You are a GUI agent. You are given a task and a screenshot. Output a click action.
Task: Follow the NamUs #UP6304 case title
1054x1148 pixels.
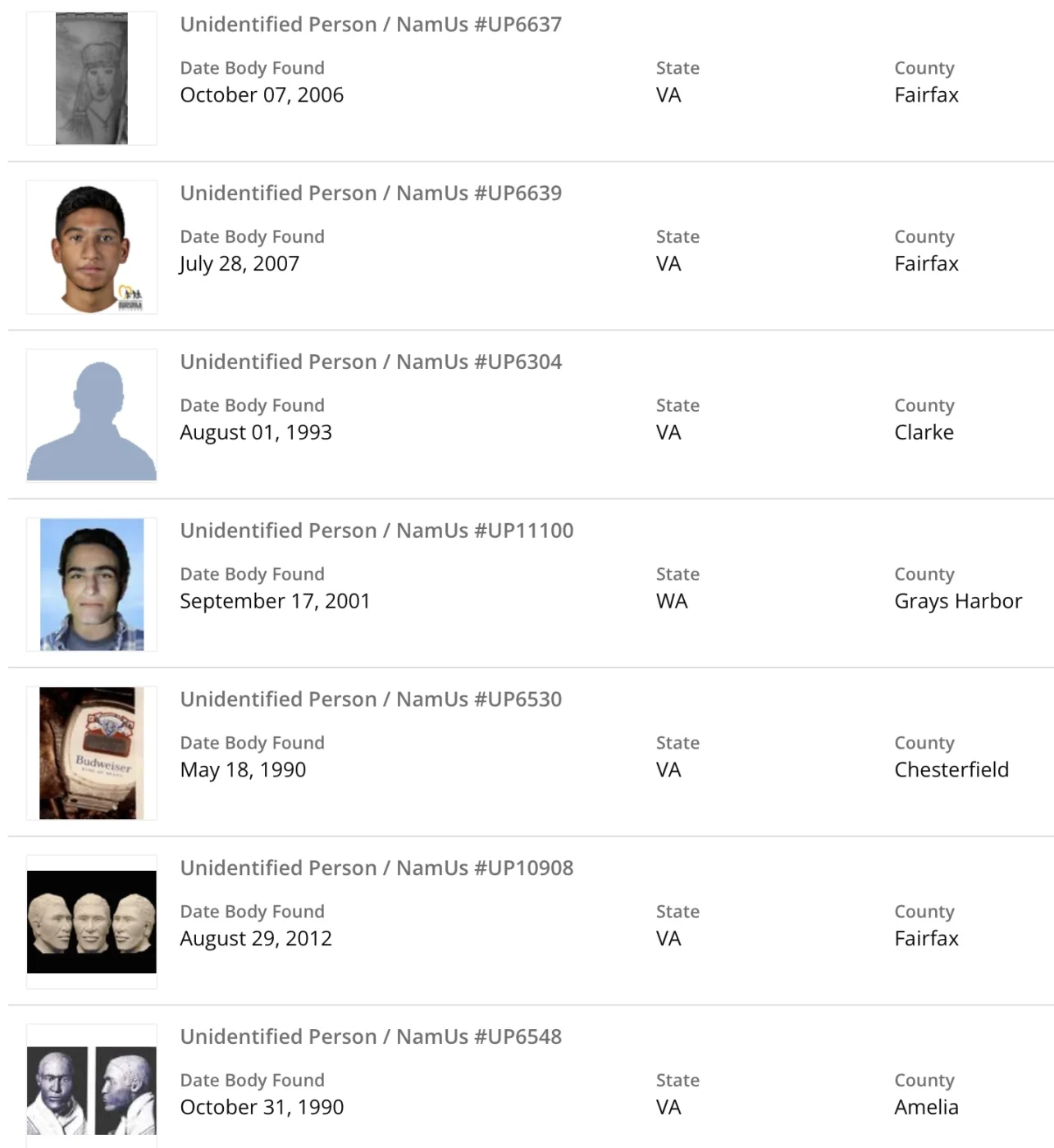click(371, 362)
